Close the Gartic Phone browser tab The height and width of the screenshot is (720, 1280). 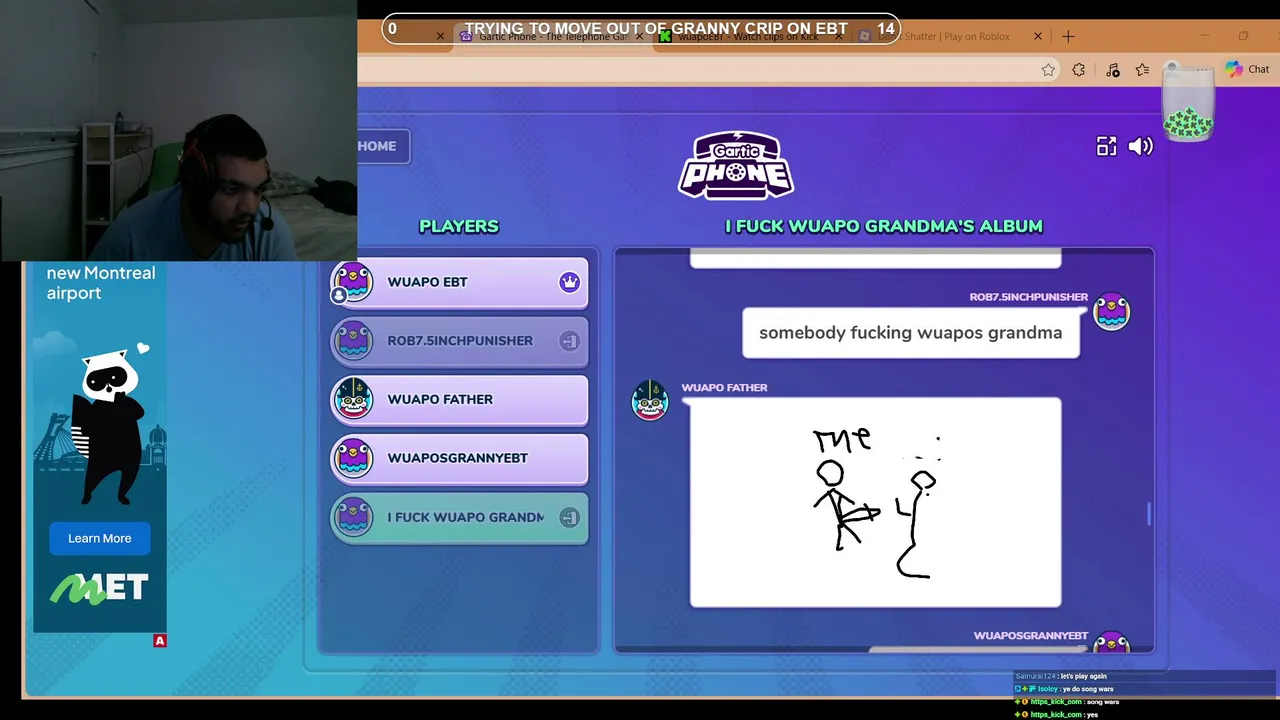(639, 36)
